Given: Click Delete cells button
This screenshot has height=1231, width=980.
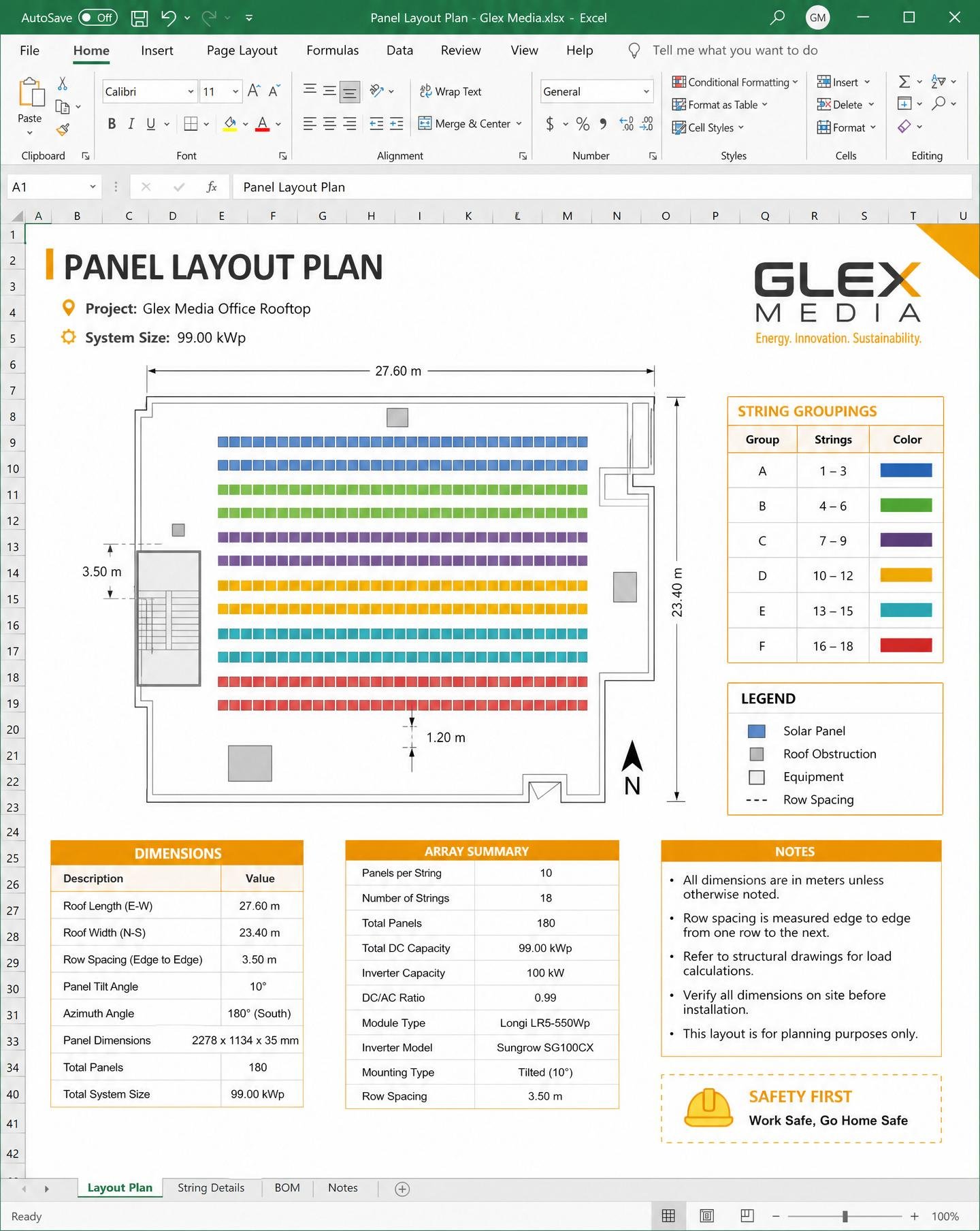Looking at the screenshot, I should pos(845,105).
